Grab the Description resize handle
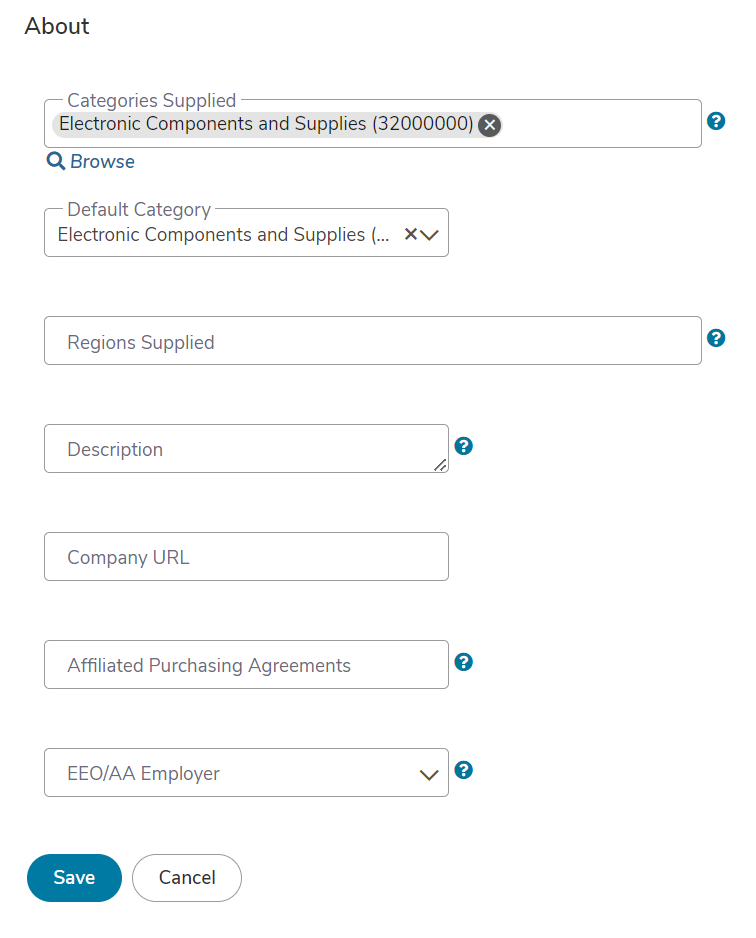Viewport: 756px width, 938px height. [441, 465]
